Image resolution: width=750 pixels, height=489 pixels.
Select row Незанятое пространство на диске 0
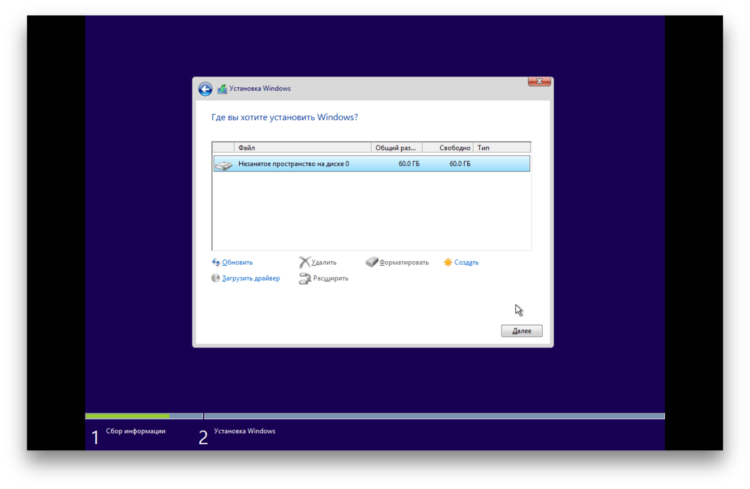tap(372, 164)
